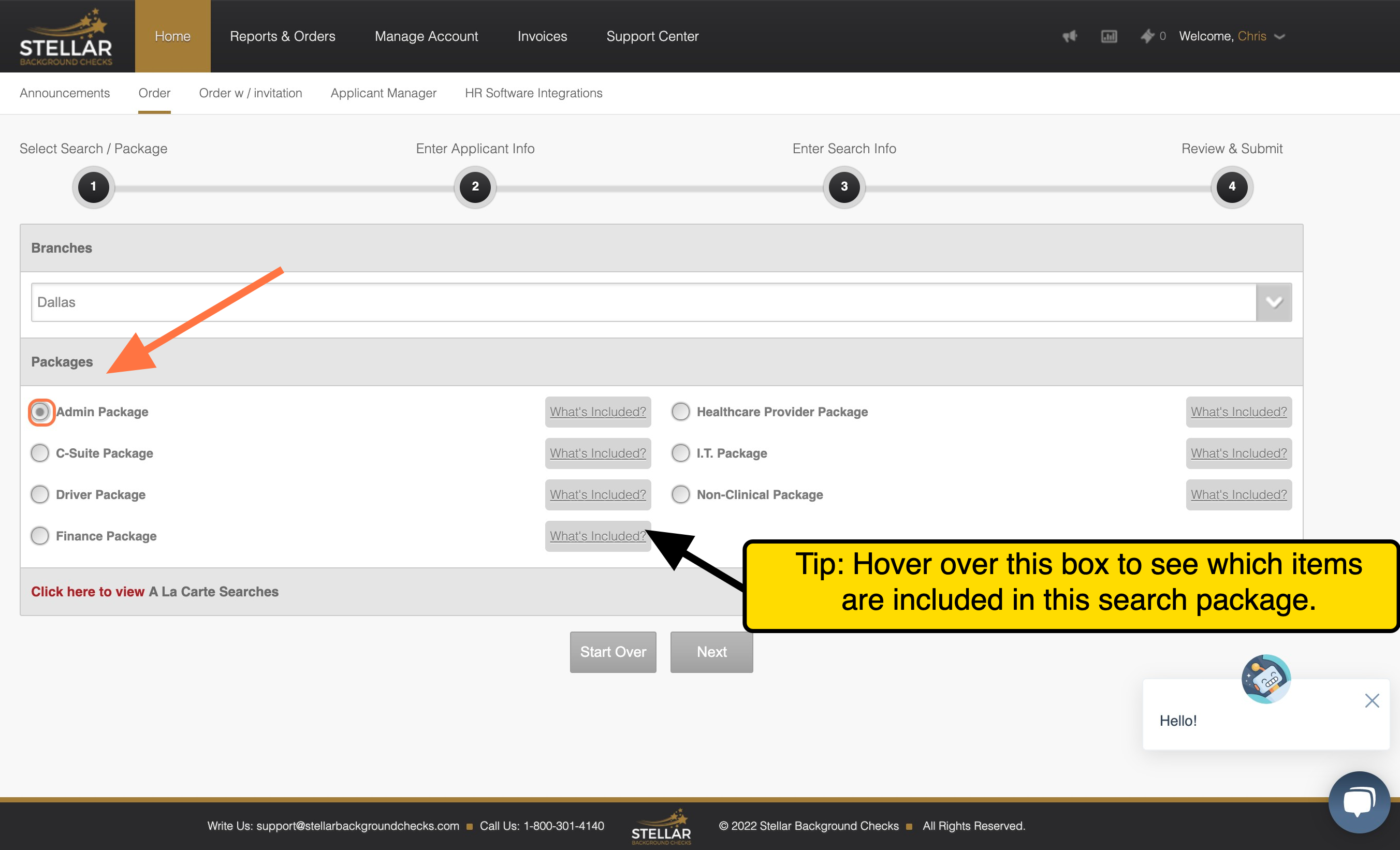
Task: Expand the Dallas branch dropdown arrow
Action: click(1274, 302)
